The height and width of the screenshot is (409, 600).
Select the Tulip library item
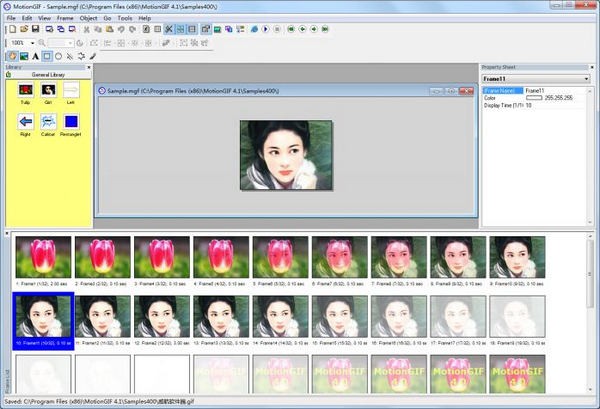click(x=25, y=91)
